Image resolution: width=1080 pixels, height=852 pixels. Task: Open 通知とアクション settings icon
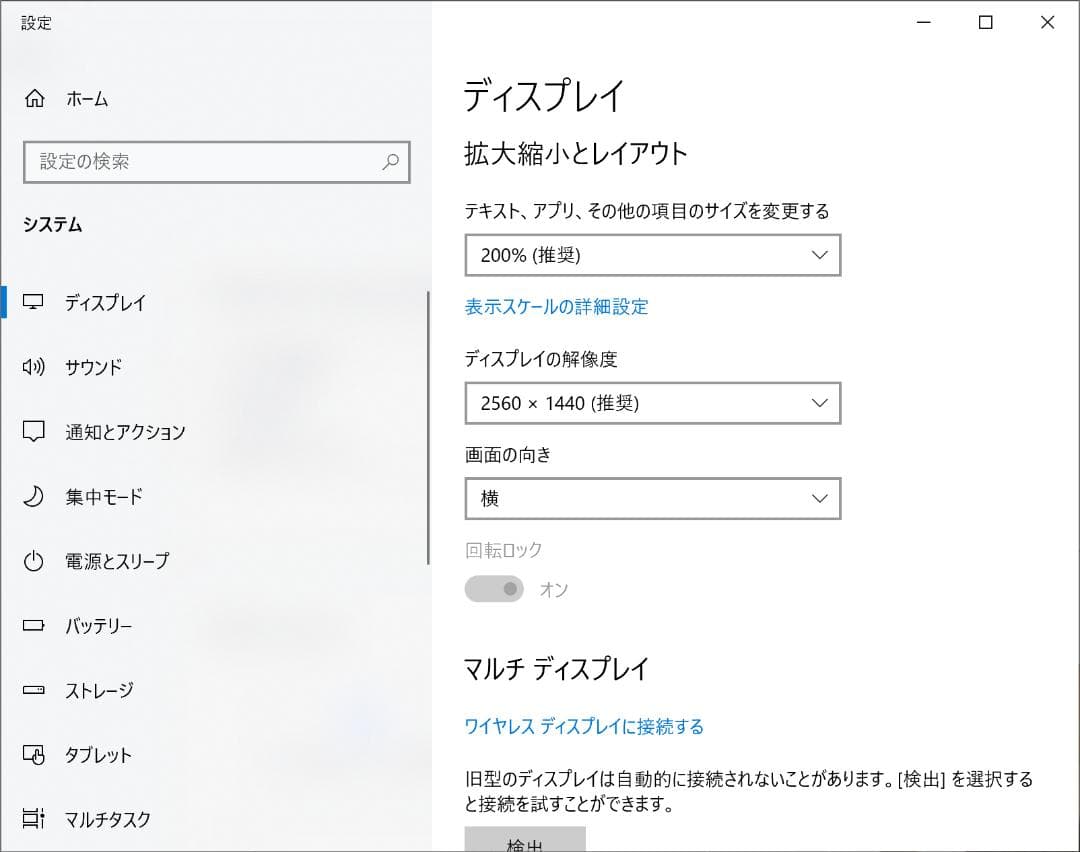pyautogui.click(x=33, y=431)
